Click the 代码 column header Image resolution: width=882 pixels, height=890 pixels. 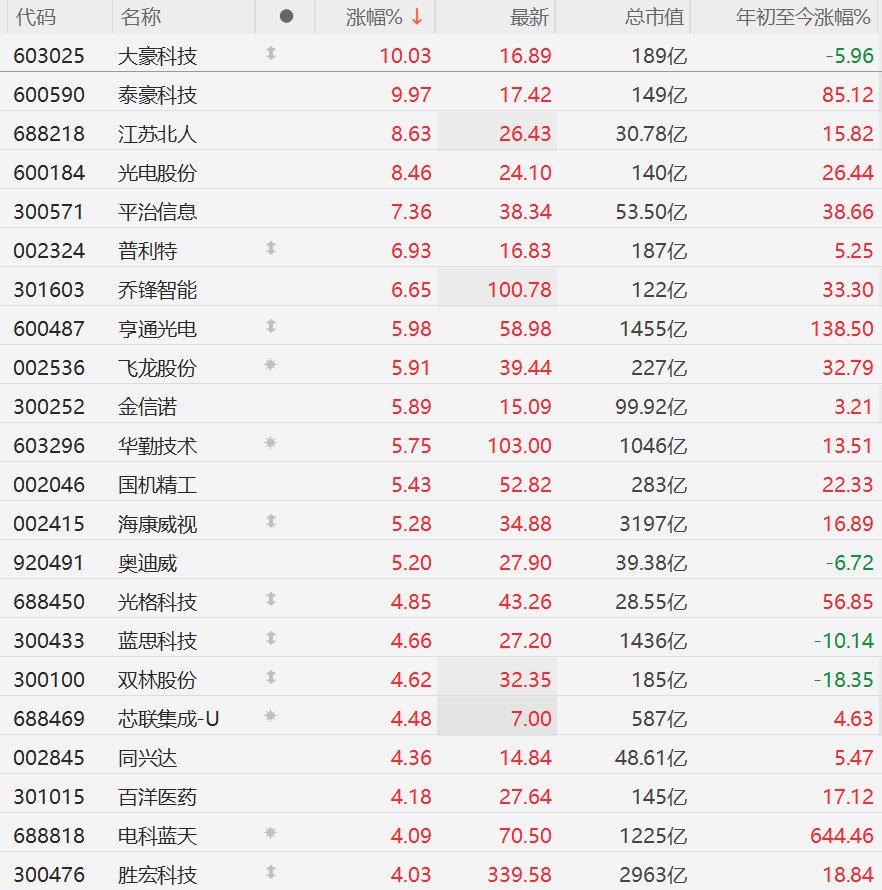(x=36, y=17)
